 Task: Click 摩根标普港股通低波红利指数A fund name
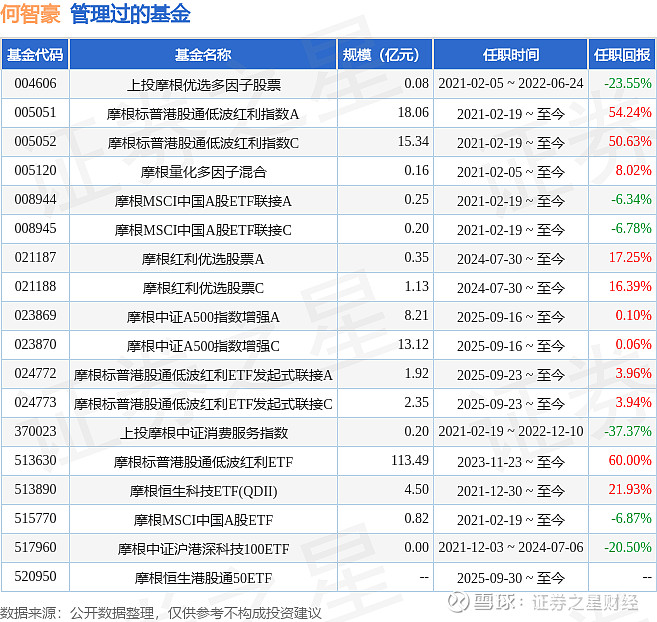(x=203, y=114)
